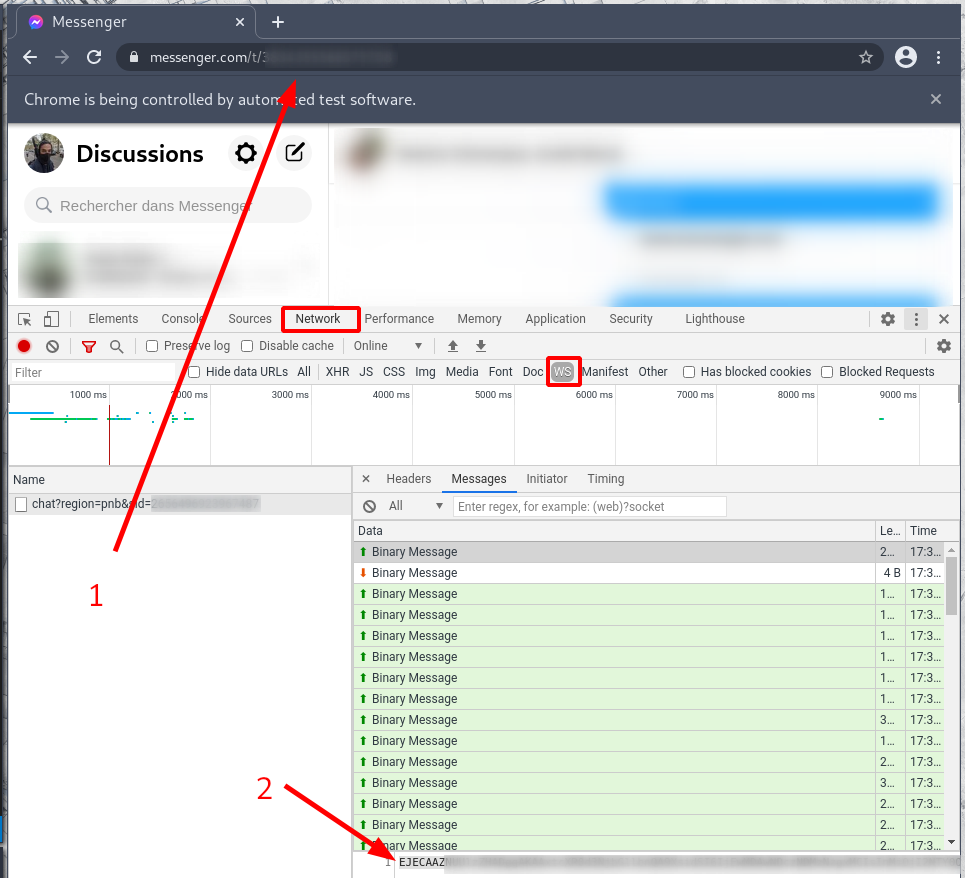Filter requests by JS
The height and width of the screenshot is (878, 965).
366,372
